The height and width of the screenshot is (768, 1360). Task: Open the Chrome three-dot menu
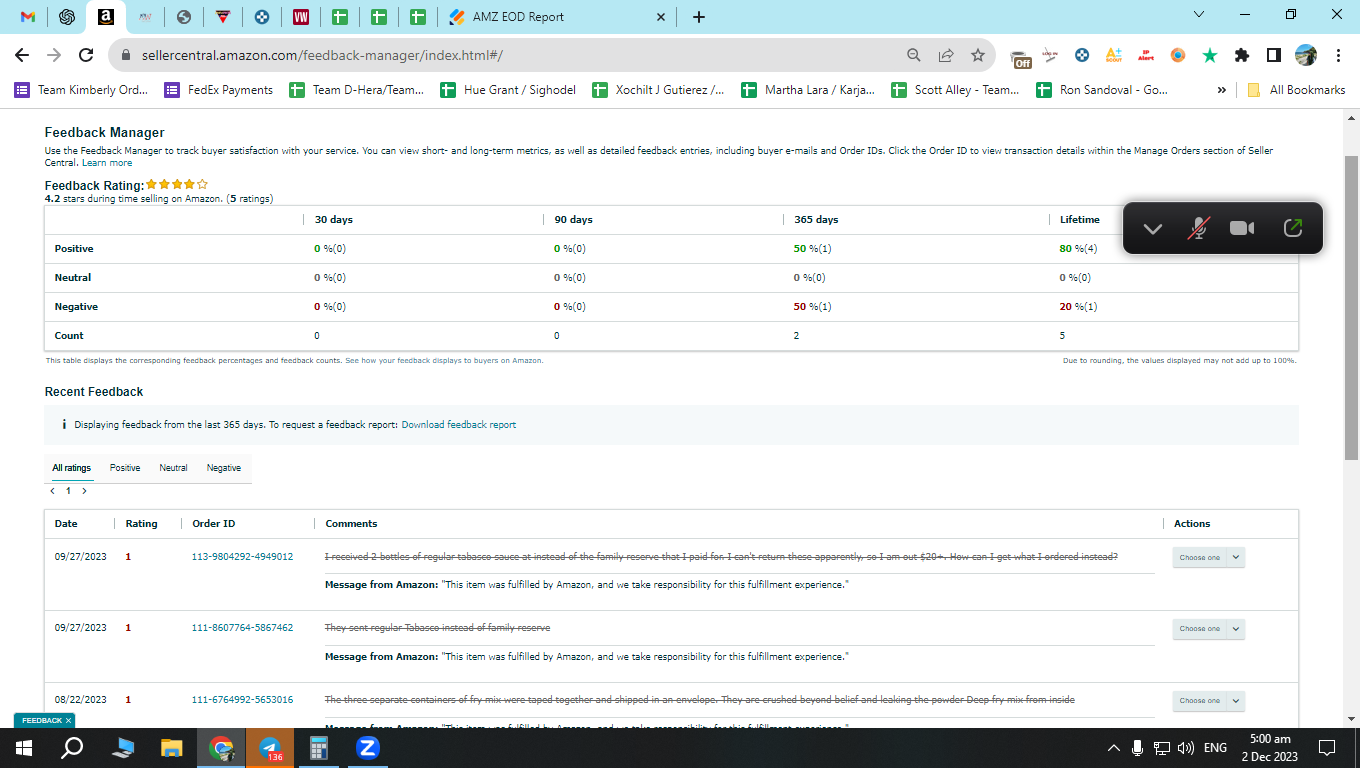click(x=1338, y=55)
